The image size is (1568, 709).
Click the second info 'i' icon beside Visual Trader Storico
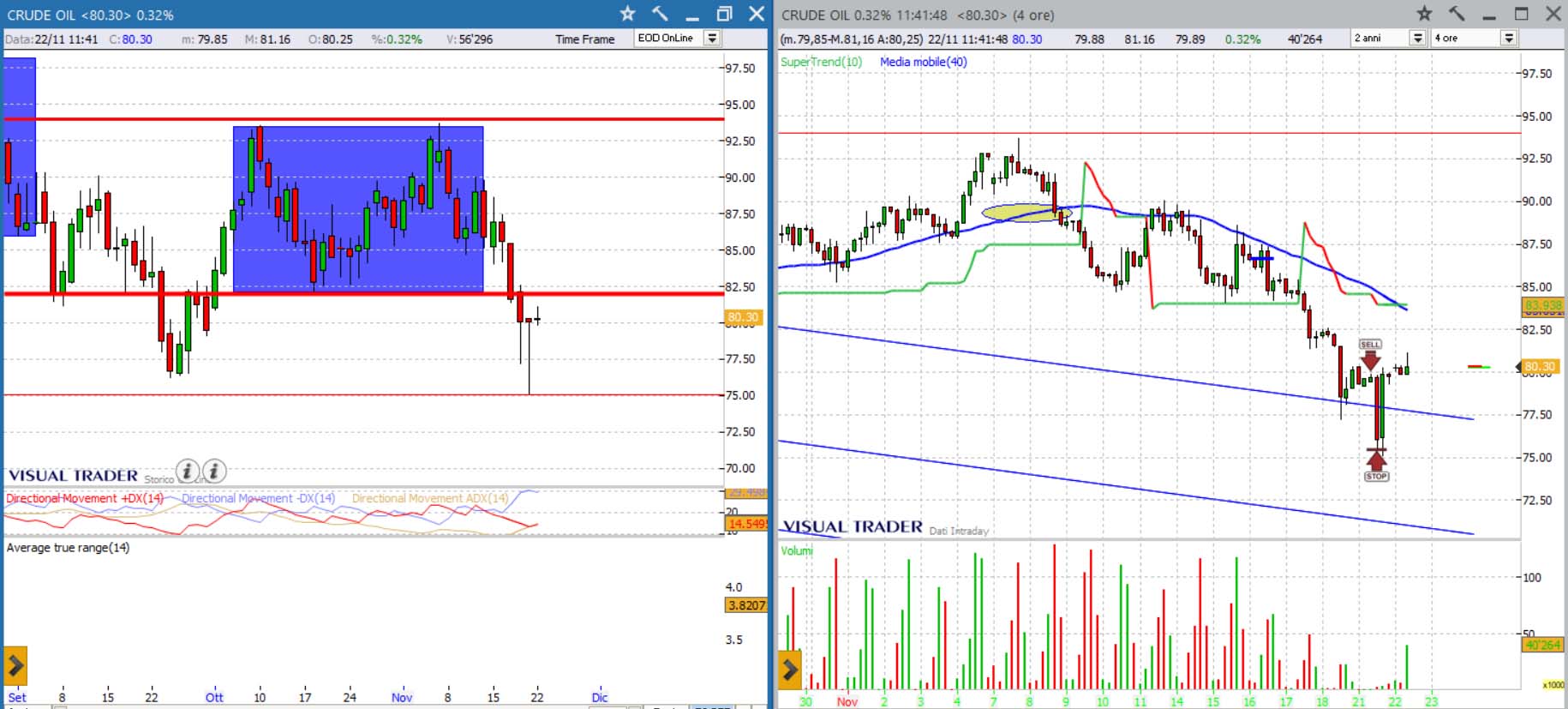(x=214, y=471)
